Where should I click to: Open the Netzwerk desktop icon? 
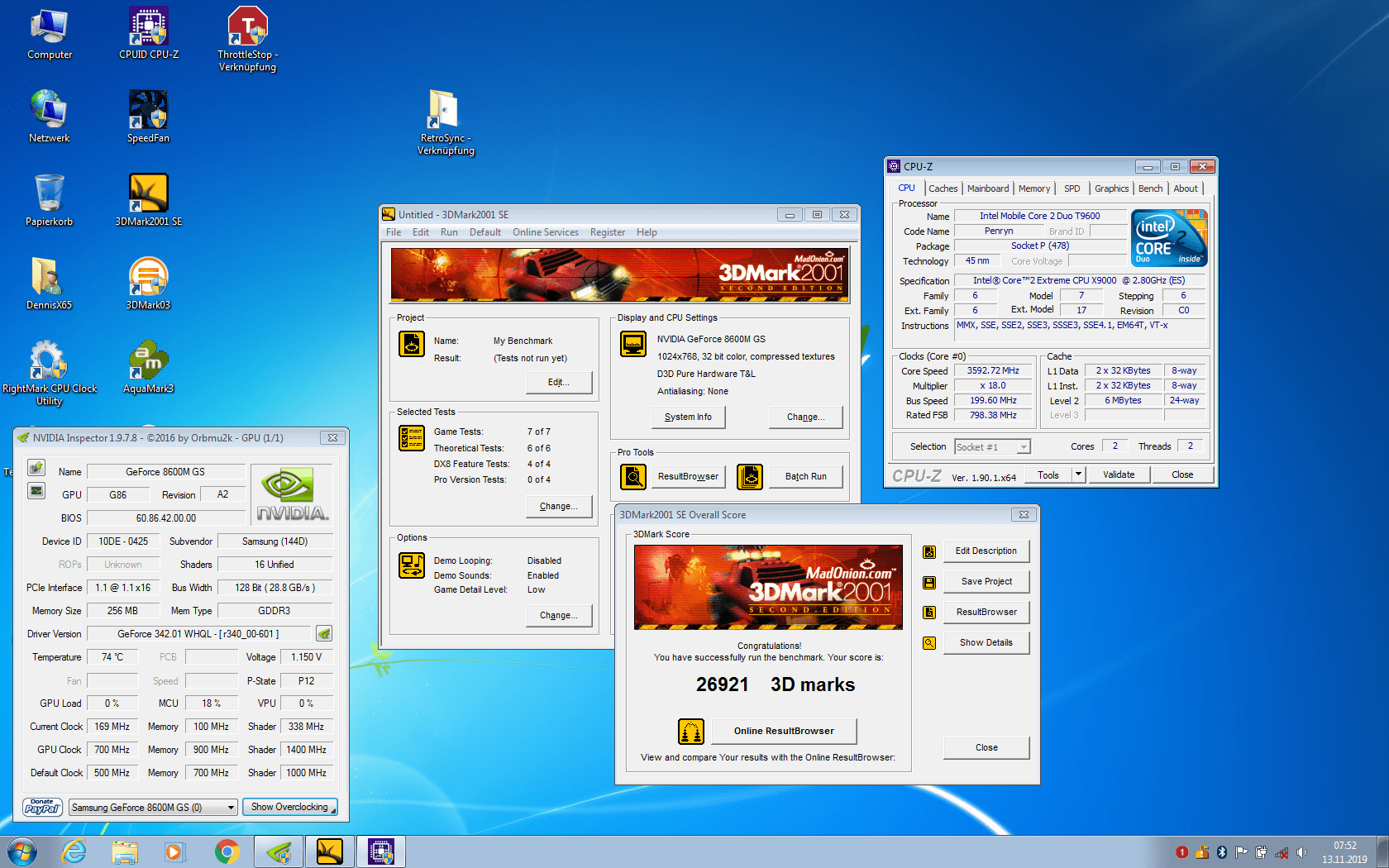[50, 117]
